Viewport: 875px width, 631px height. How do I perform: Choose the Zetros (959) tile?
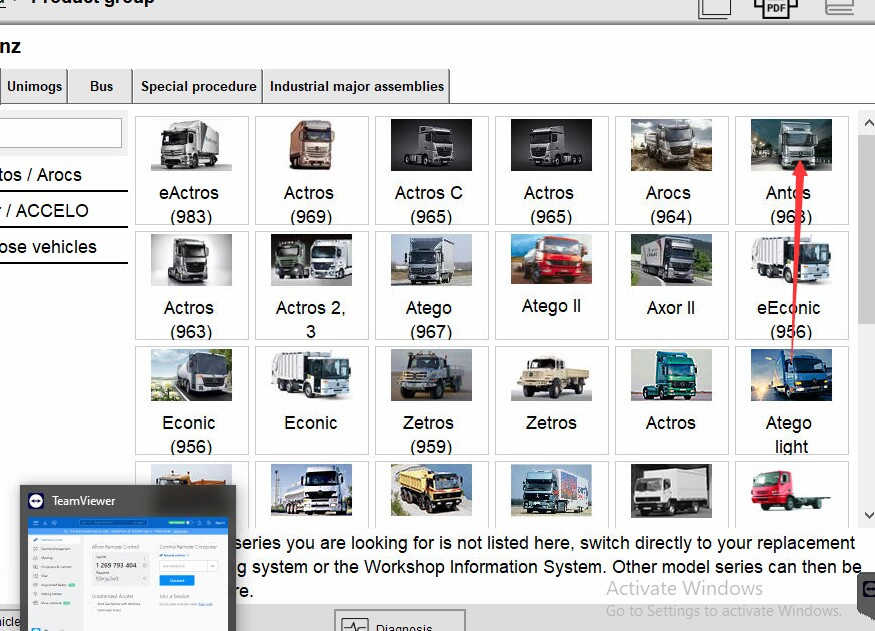coord(431,401)
